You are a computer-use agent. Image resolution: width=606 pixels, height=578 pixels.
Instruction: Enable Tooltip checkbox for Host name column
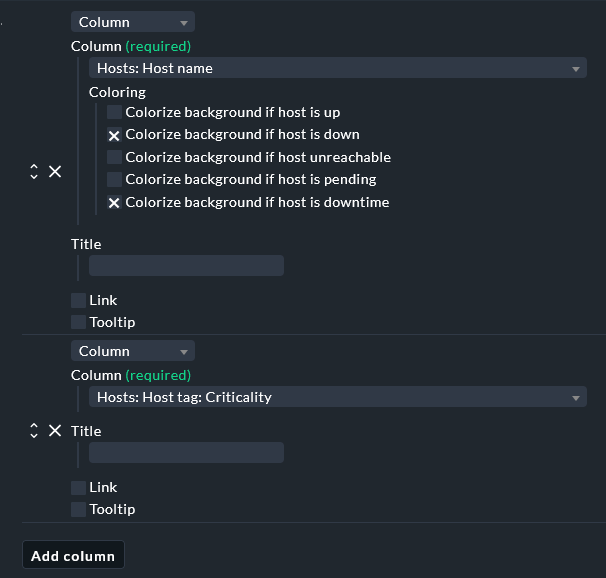(x=79, y=322)
